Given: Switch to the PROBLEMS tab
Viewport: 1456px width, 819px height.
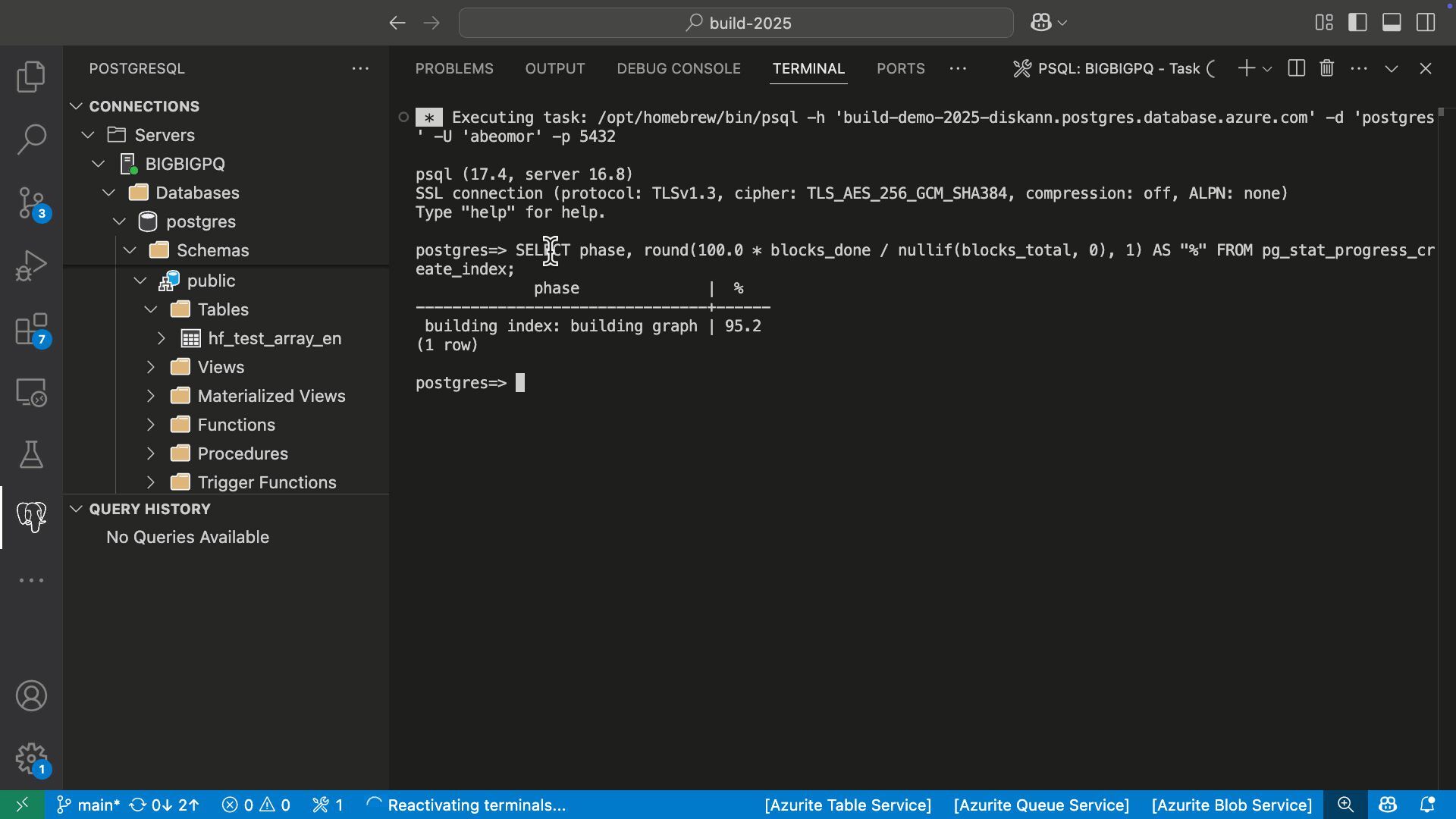Looking at the screenshot, I should point(454,68).
